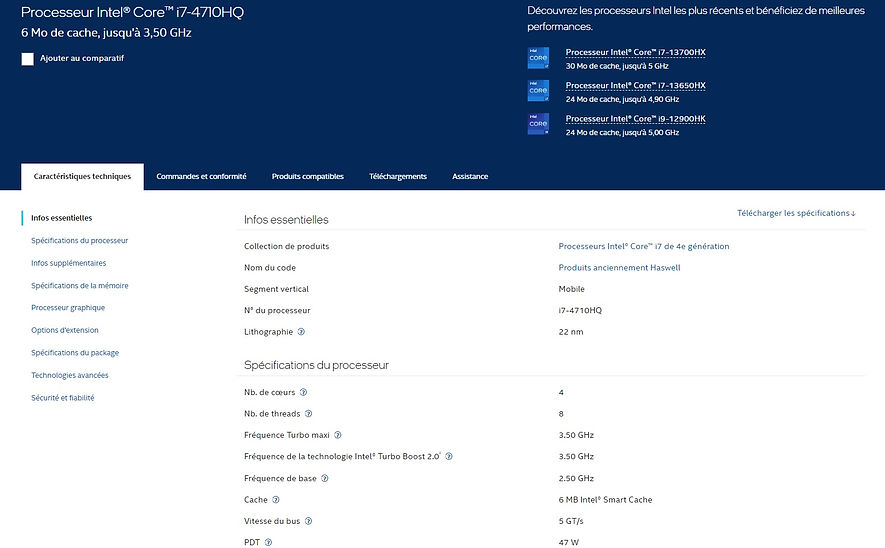Open Processeur Intel Core i9-12900HK link
This screenshot has width=885, height=548.
[636, 119]
